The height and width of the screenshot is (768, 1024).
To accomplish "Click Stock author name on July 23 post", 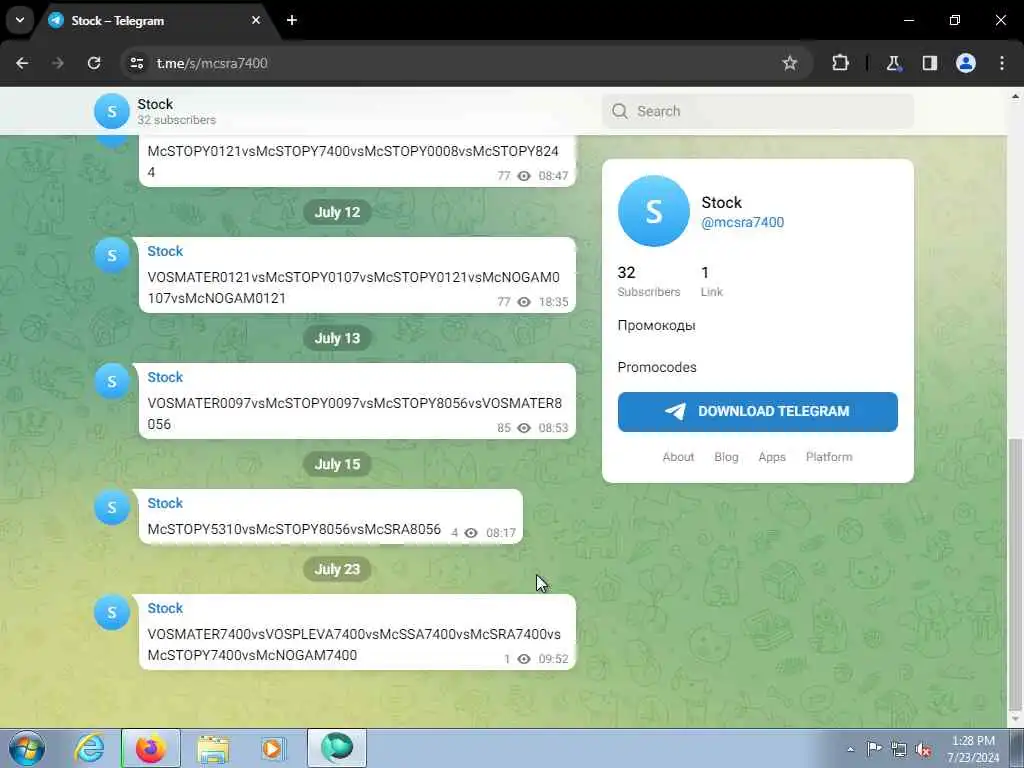I will 165,609.
